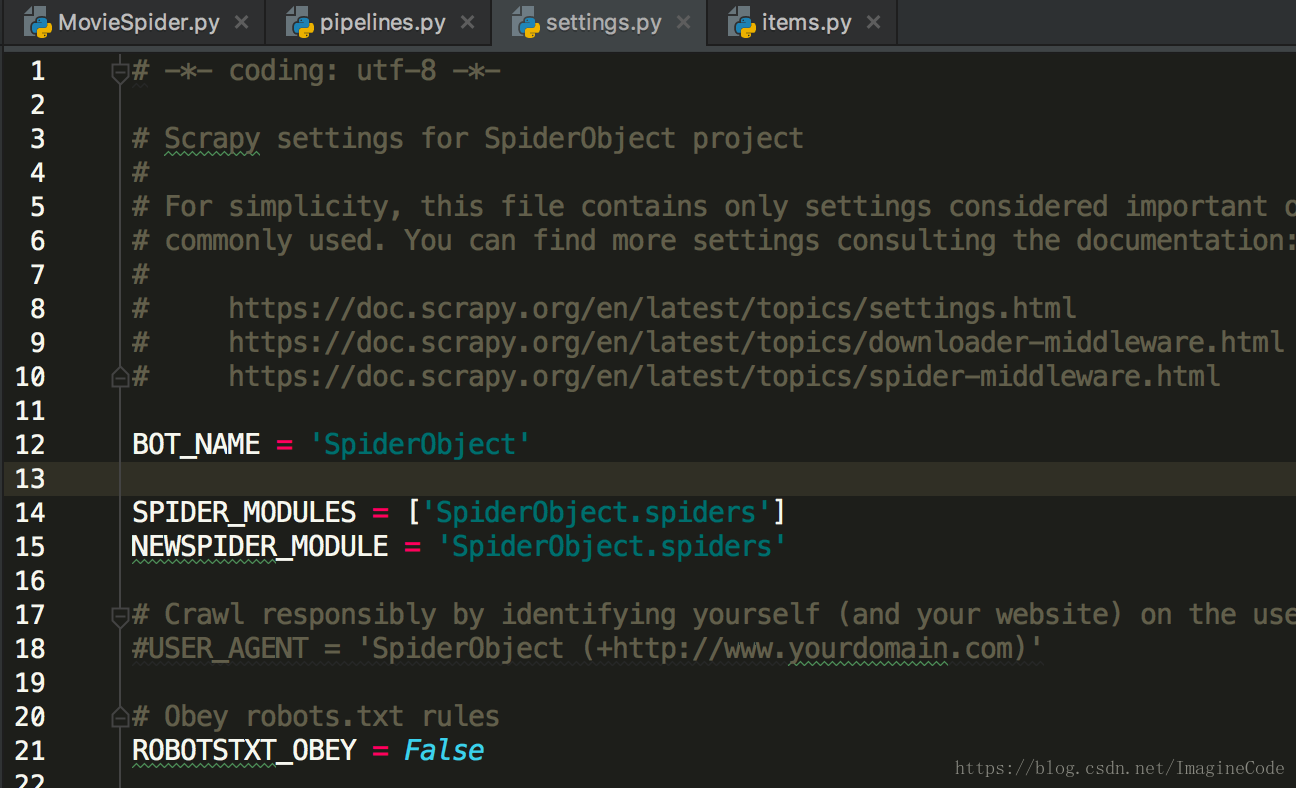Open the settings.html documentation URL
This screenshot has height=788, width=1296.
[652, 309]
